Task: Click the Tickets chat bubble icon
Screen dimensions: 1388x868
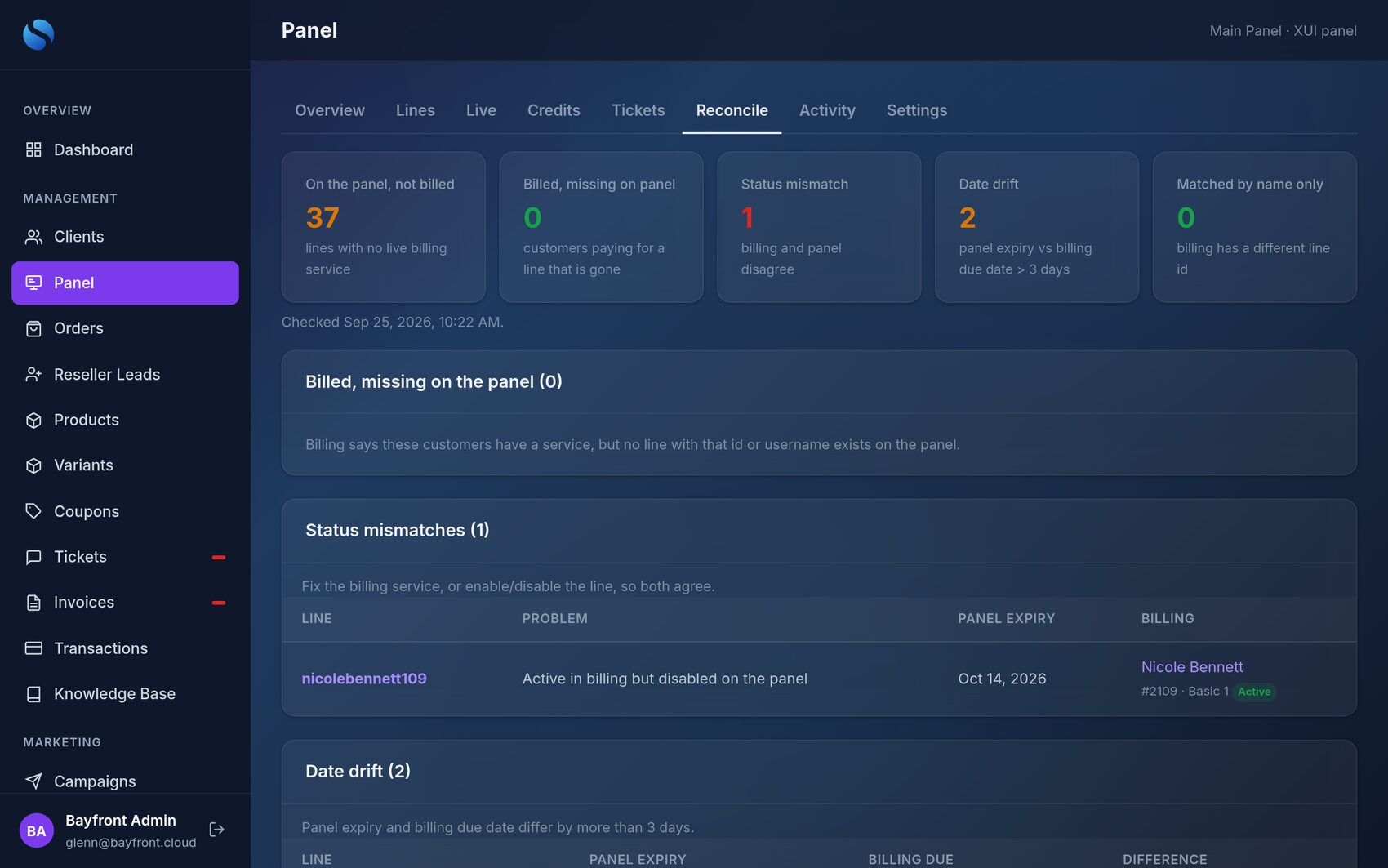Action: tap(33, 557)
